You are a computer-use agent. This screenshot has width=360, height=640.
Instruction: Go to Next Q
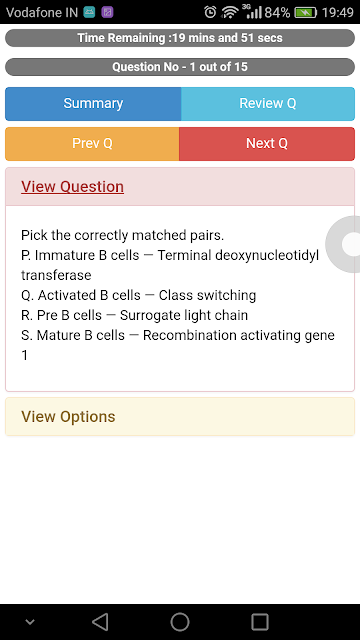267,144
